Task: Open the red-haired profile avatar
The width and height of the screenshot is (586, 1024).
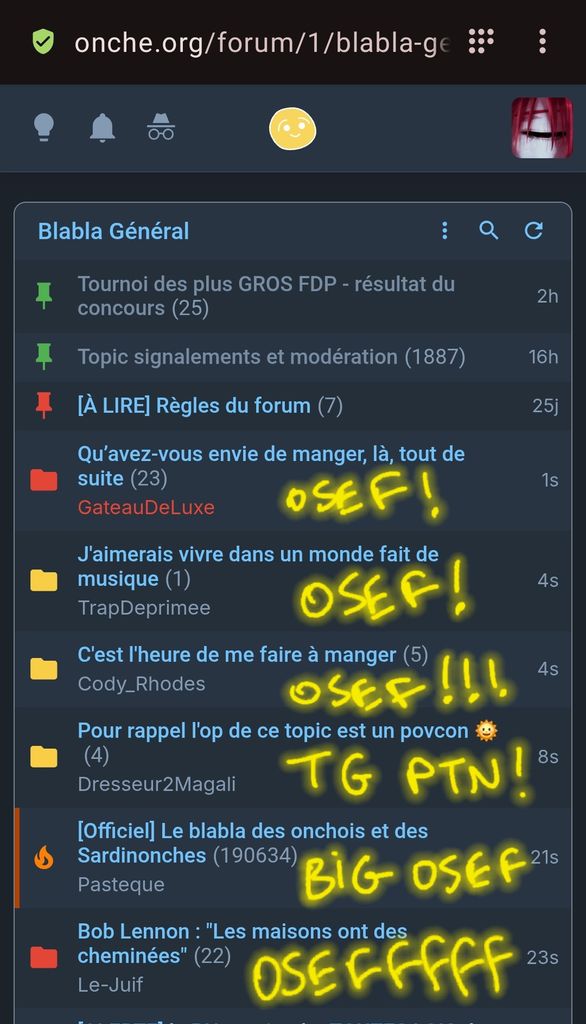Action: pos(542,128)
